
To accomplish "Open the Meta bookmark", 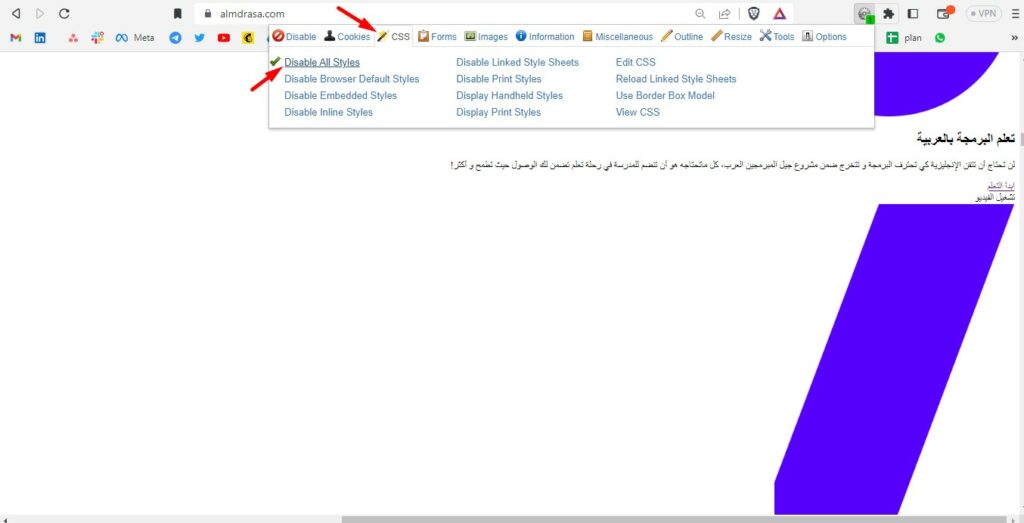I will 135,38.
